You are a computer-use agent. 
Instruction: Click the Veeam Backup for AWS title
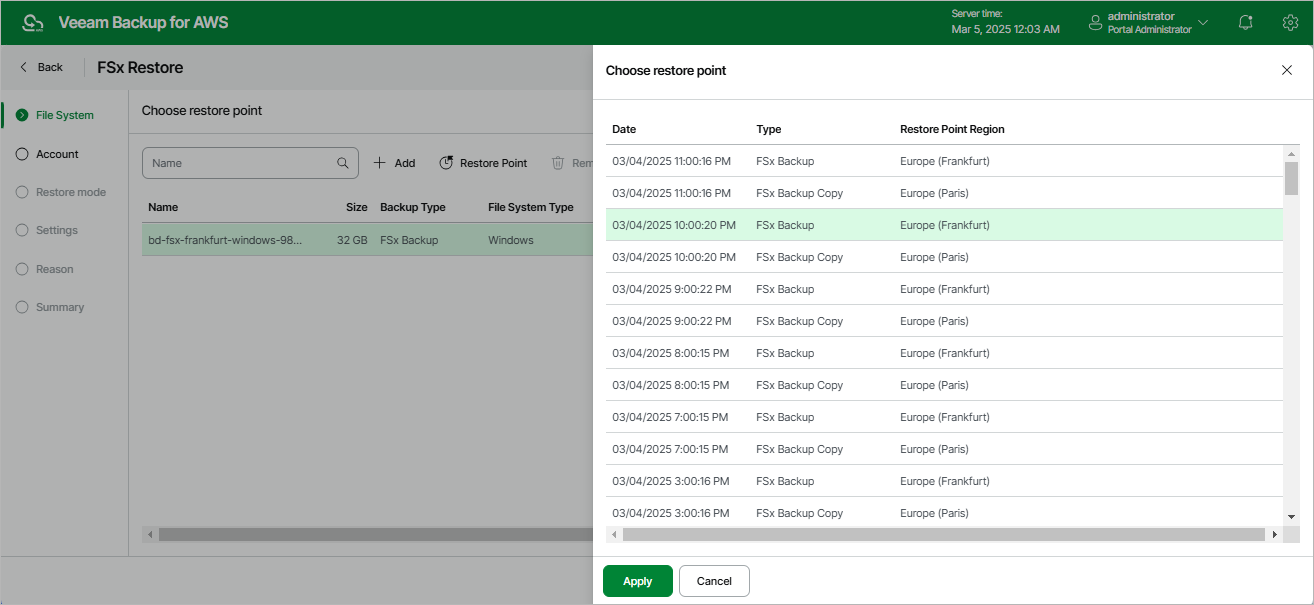pos(143,22)
